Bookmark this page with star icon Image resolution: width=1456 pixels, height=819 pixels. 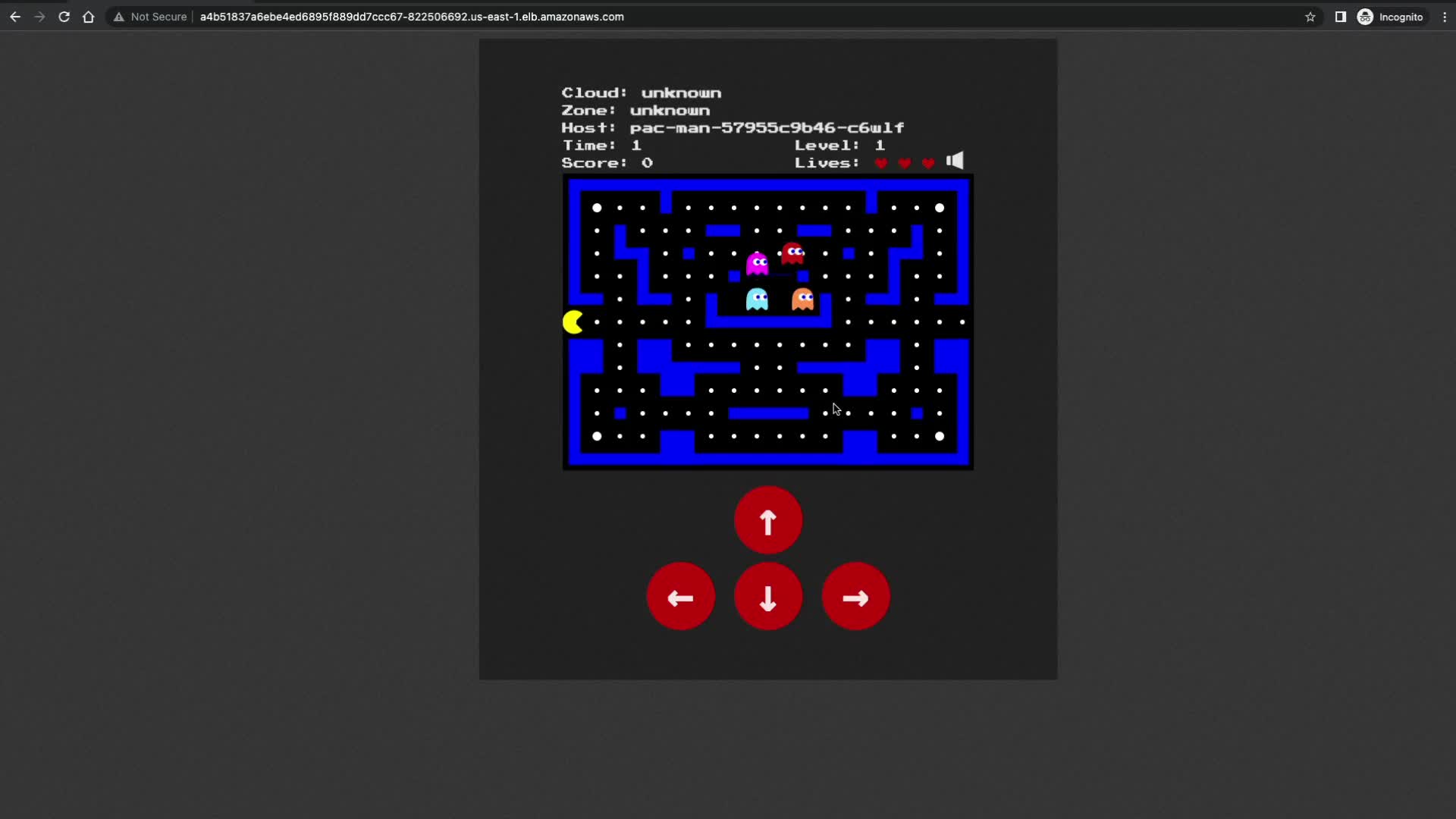click(x=1310, y=17)
